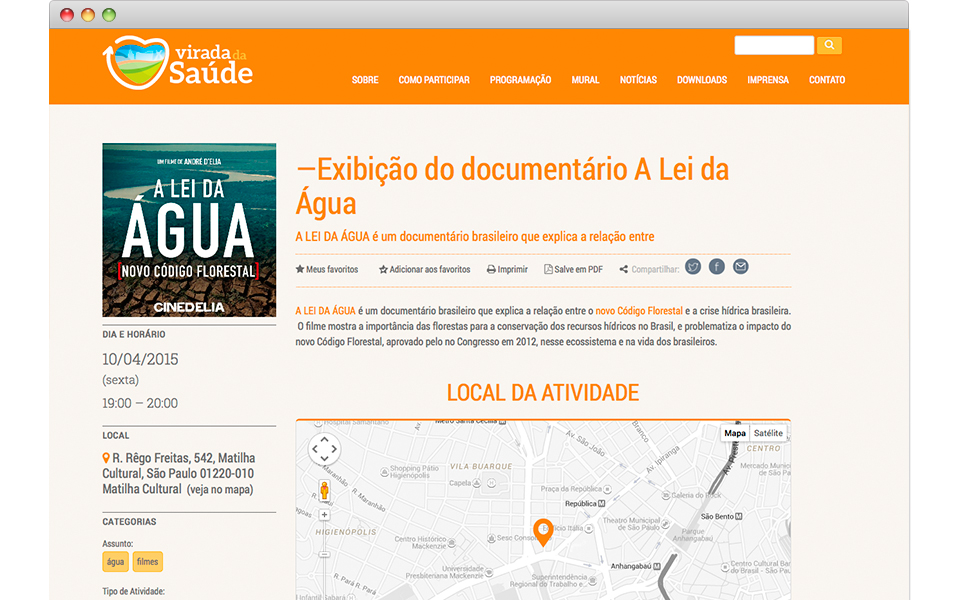Screen dimensions: 960x600
Task: Switch map to Mapa view
Action: 735,433
